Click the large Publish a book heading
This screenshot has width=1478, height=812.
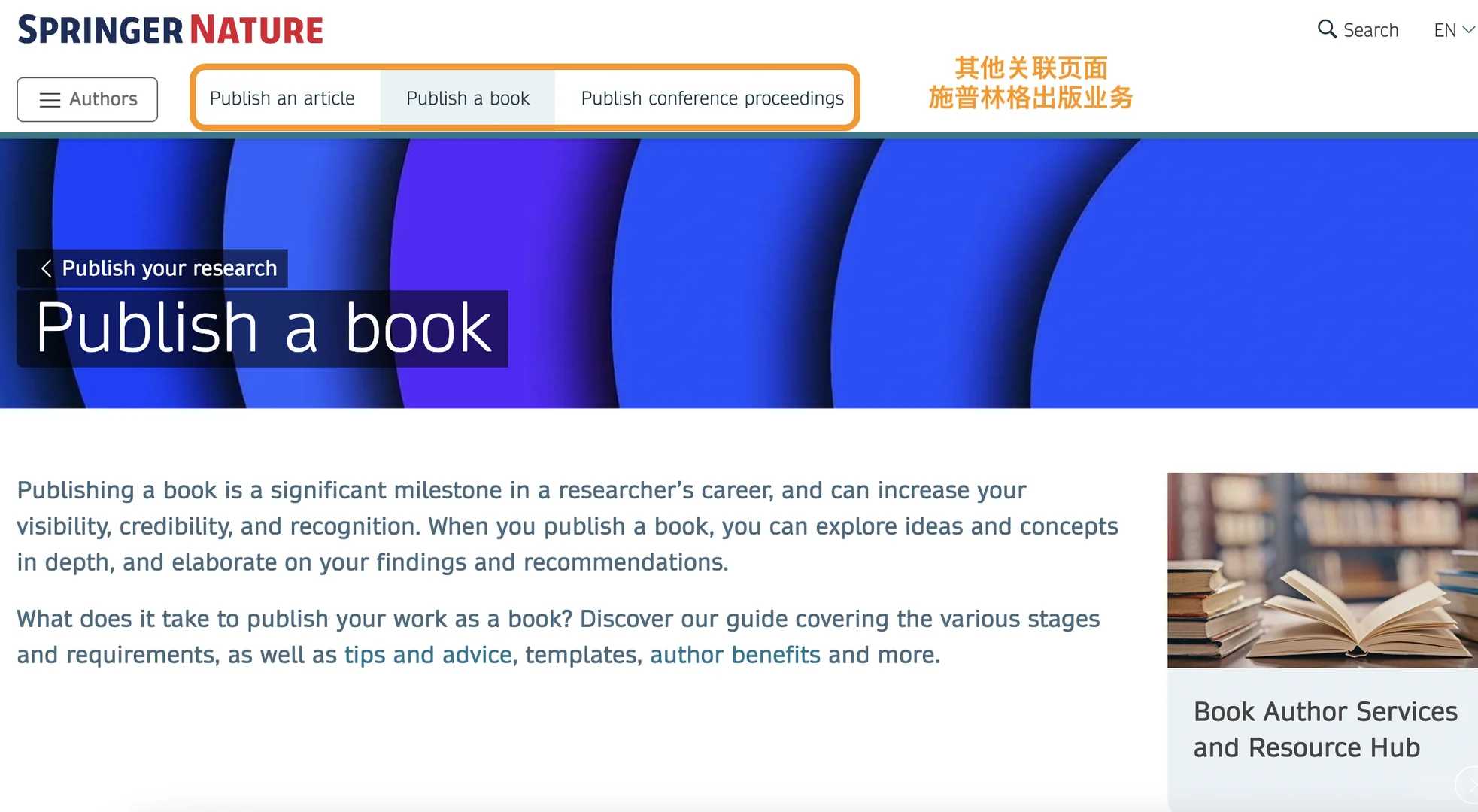coord(263,329)
